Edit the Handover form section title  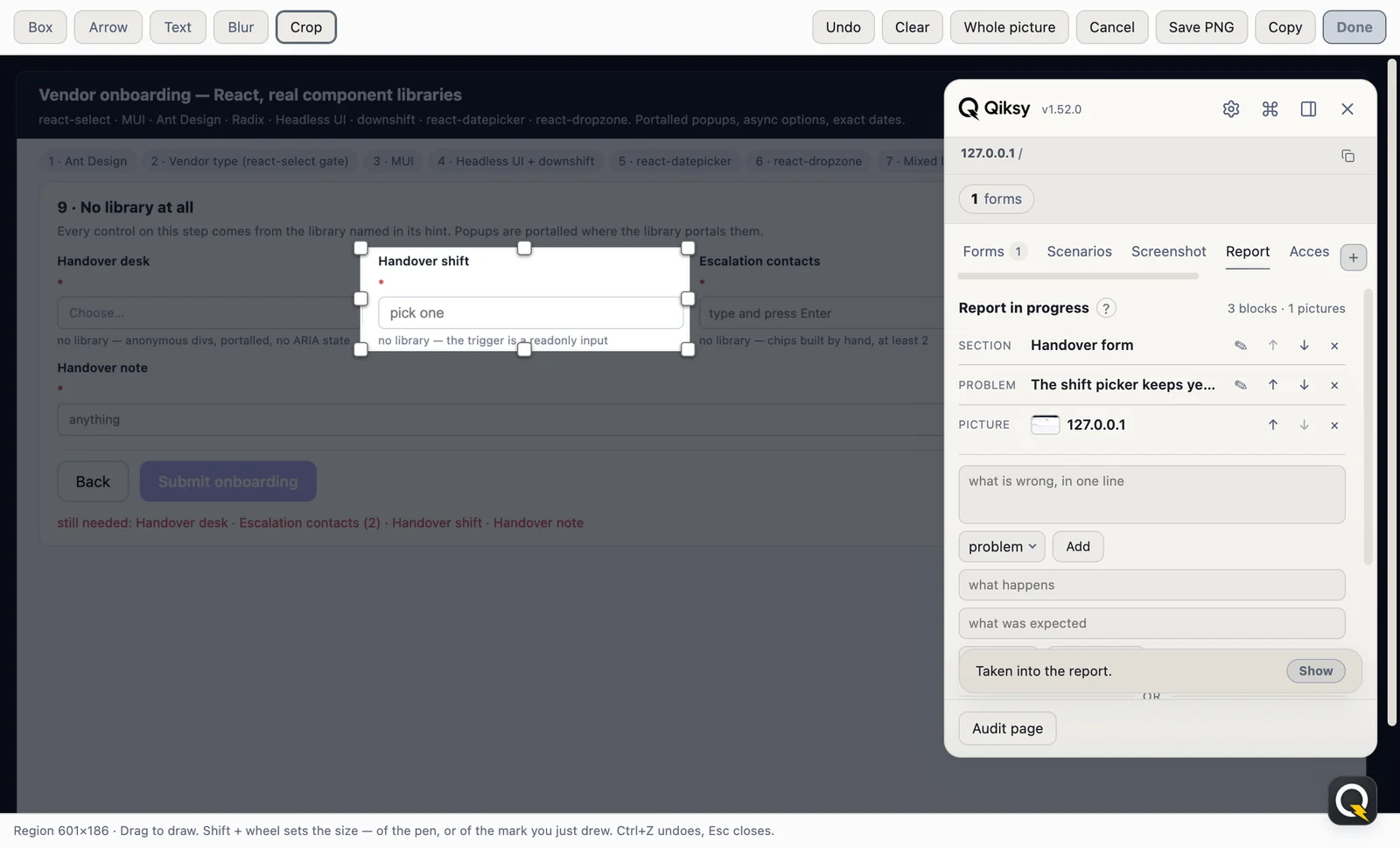(x=1240, y=346)
